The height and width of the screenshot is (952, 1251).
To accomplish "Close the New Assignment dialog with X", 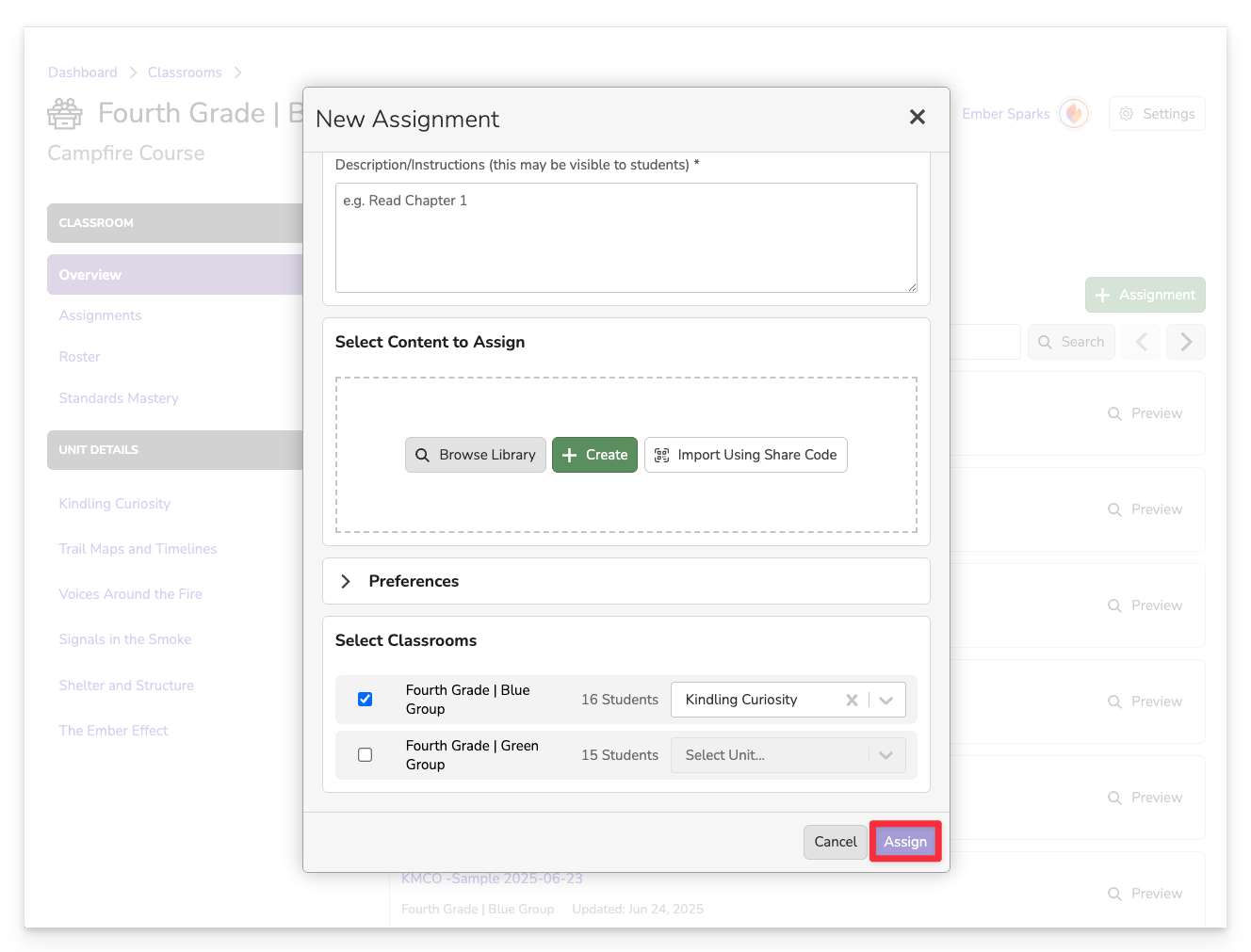I will click(x=917, y=117).
